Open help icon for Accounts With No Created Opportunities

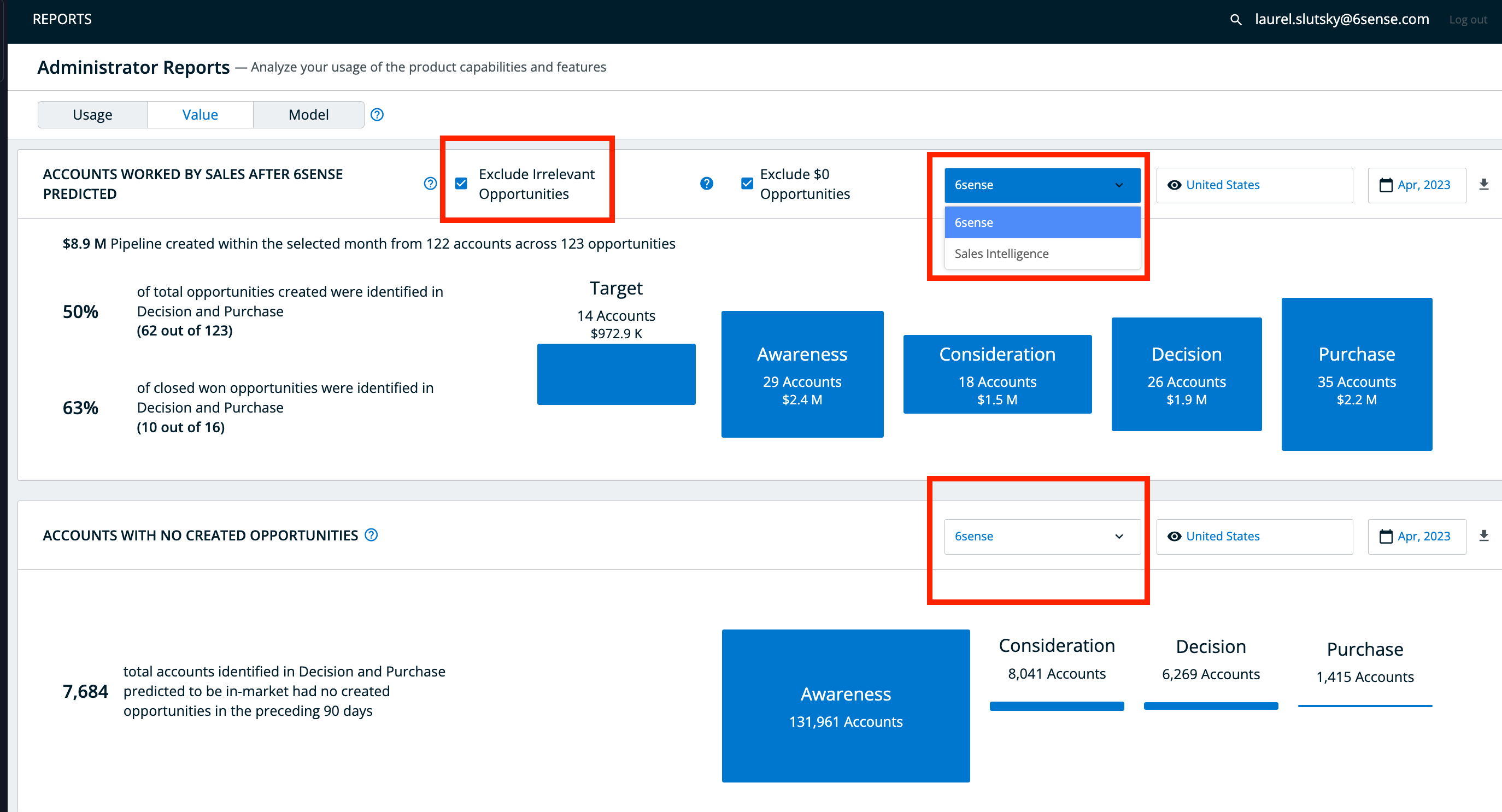[x=372, y=534]
